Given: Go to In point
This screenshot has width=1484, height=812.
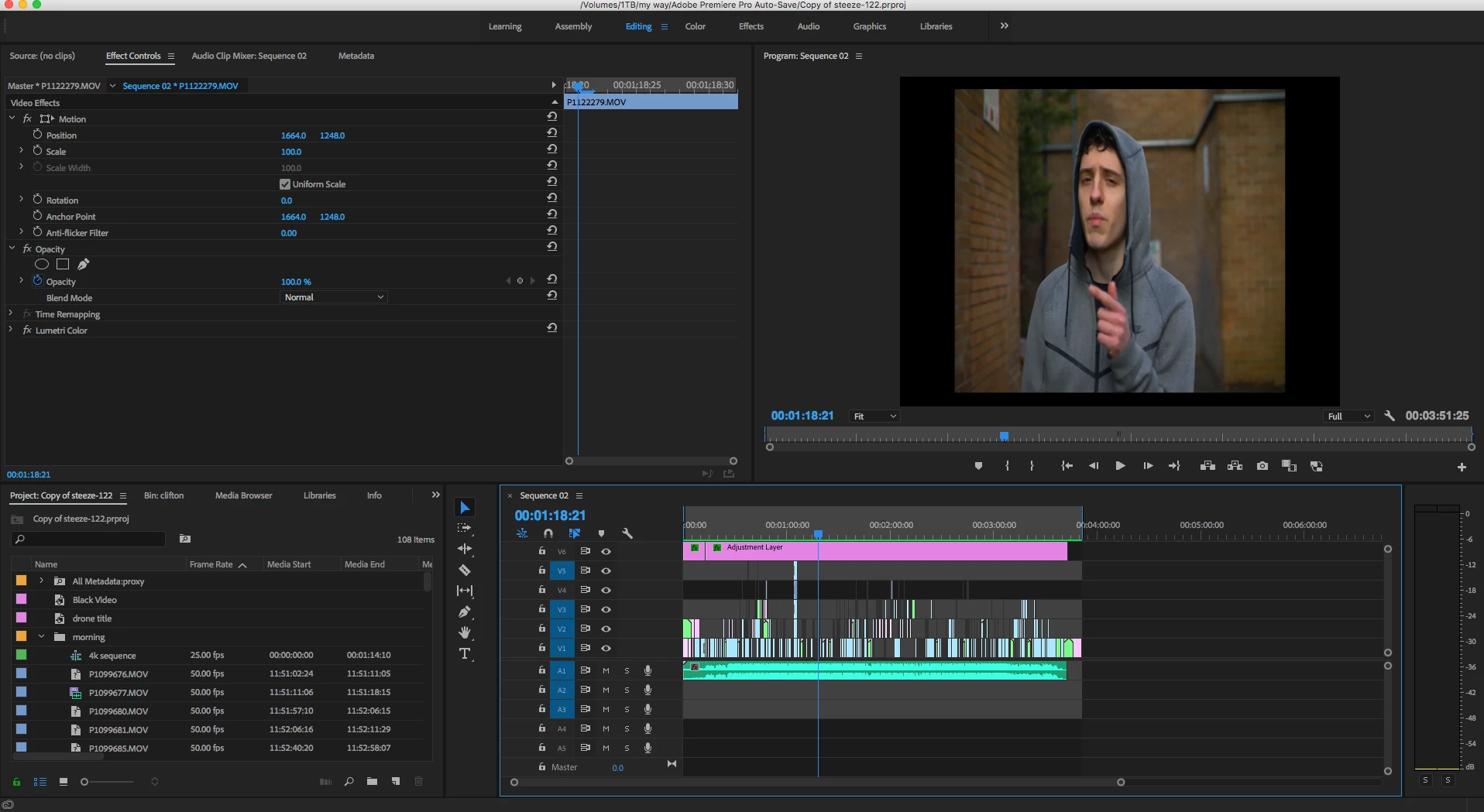Looking at the screenshot, I should click(1067, 466).
